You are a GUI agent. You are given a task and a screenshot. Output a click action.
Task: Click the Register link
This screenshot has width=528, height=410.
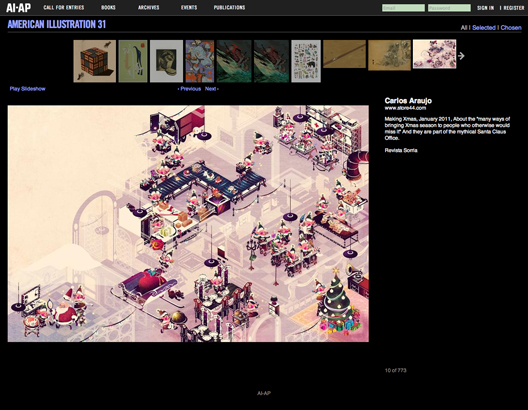pos(514,8)
